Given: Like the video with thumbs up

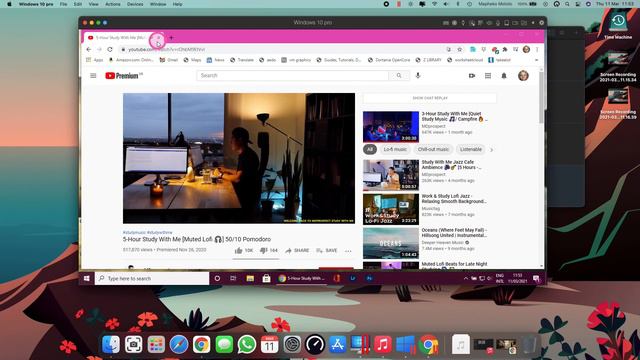Looking at the screenshot, I should [244, 250].
